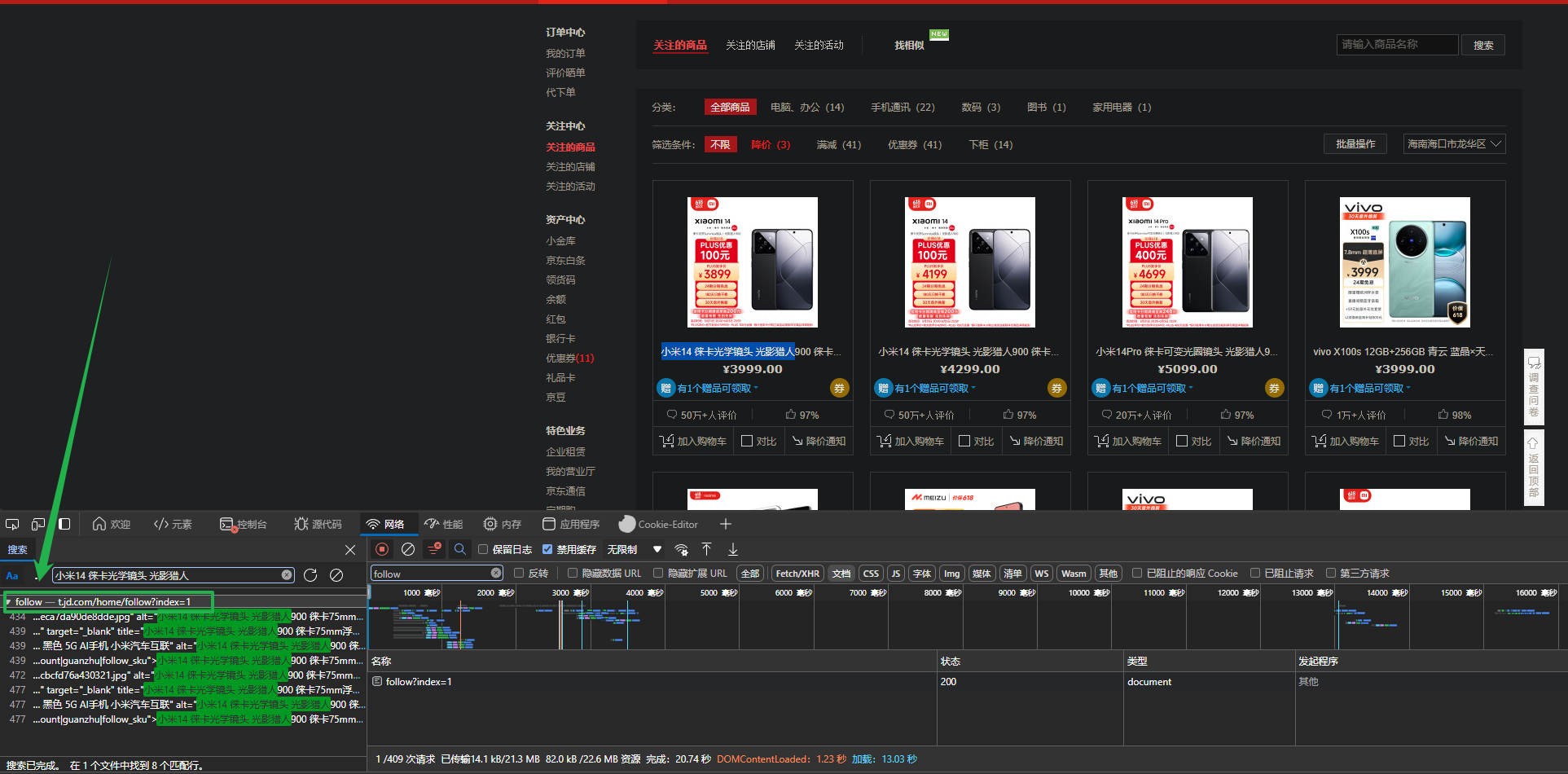Viewport: 1568px width, 774px height.
Task: Open 我的订单 in the sidebar
Action: coord(565,53)
